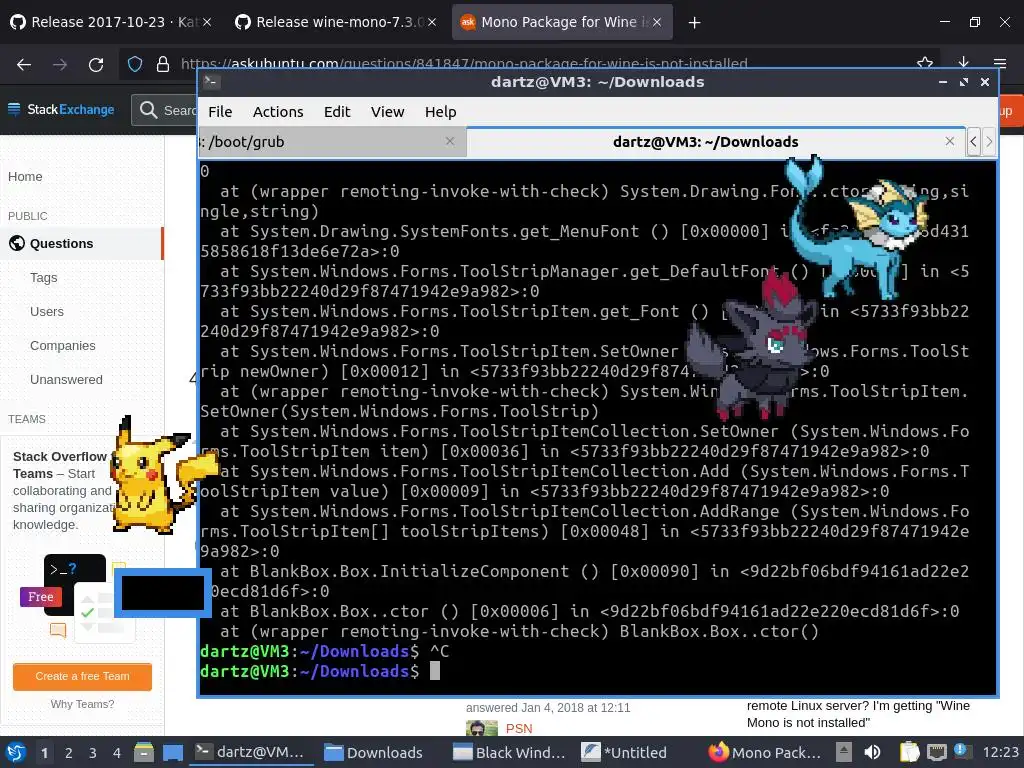
Task: Open the terminal Help menu
Action: (x=441, y=112)
